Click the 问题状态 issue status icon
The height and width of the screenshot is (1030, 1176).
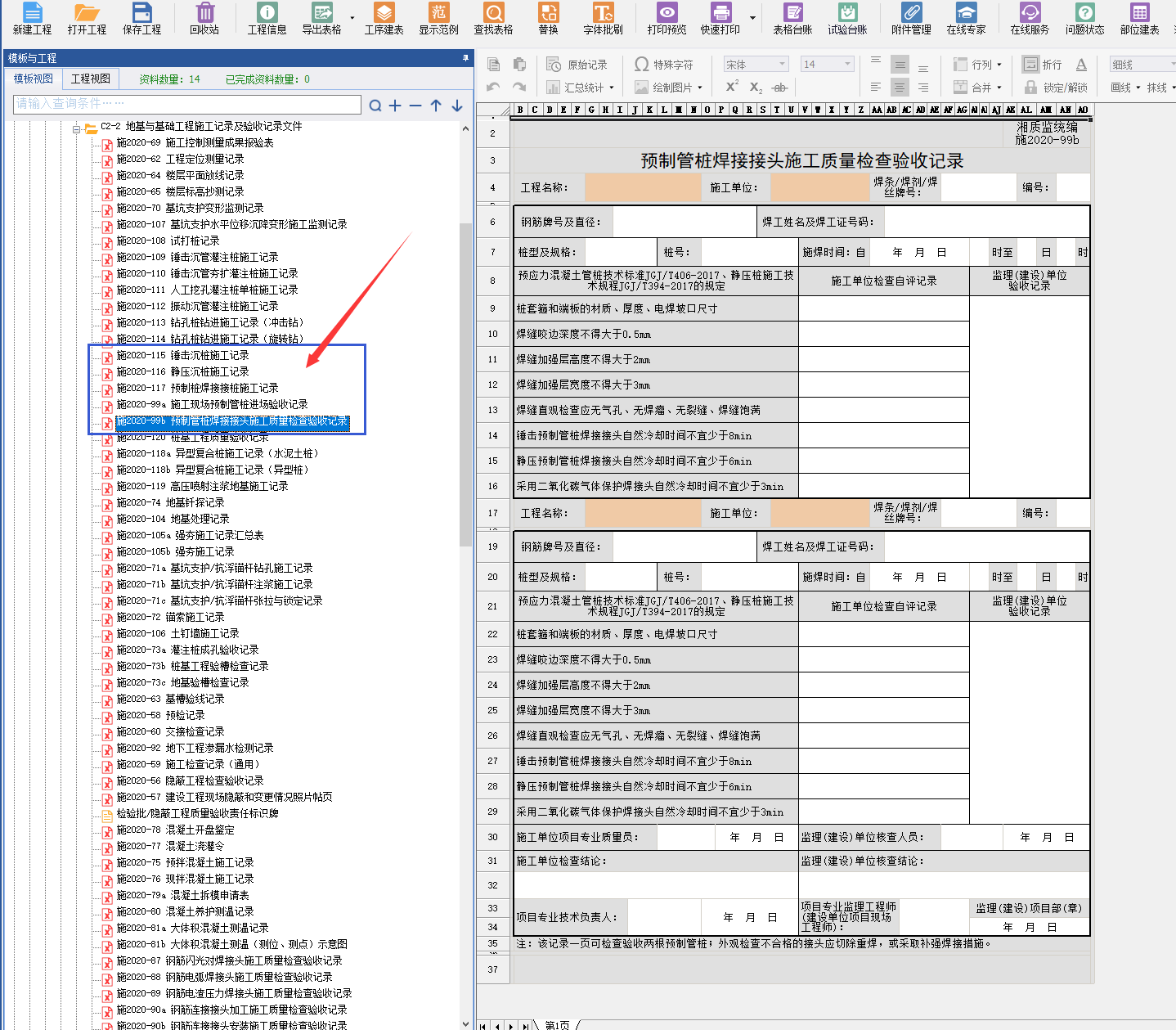click(1084, 18)
